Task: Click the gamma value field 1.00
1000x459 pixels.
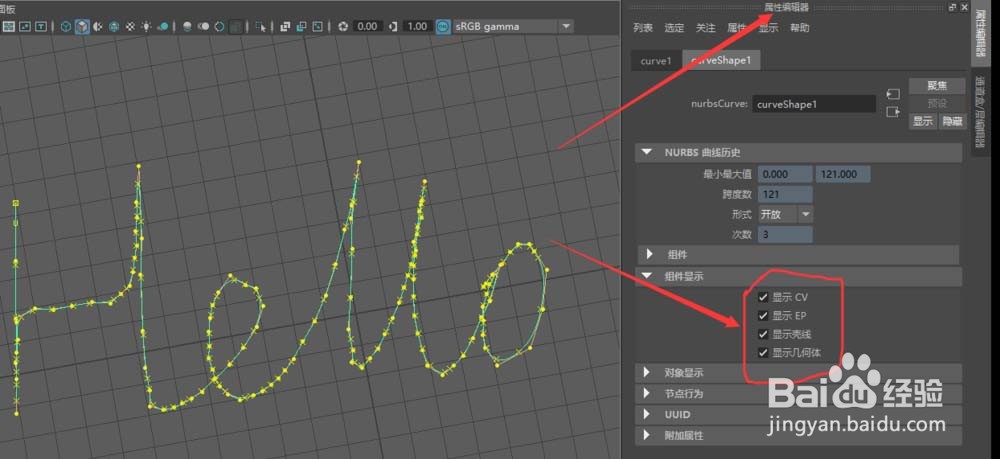Action: [417, 27]
